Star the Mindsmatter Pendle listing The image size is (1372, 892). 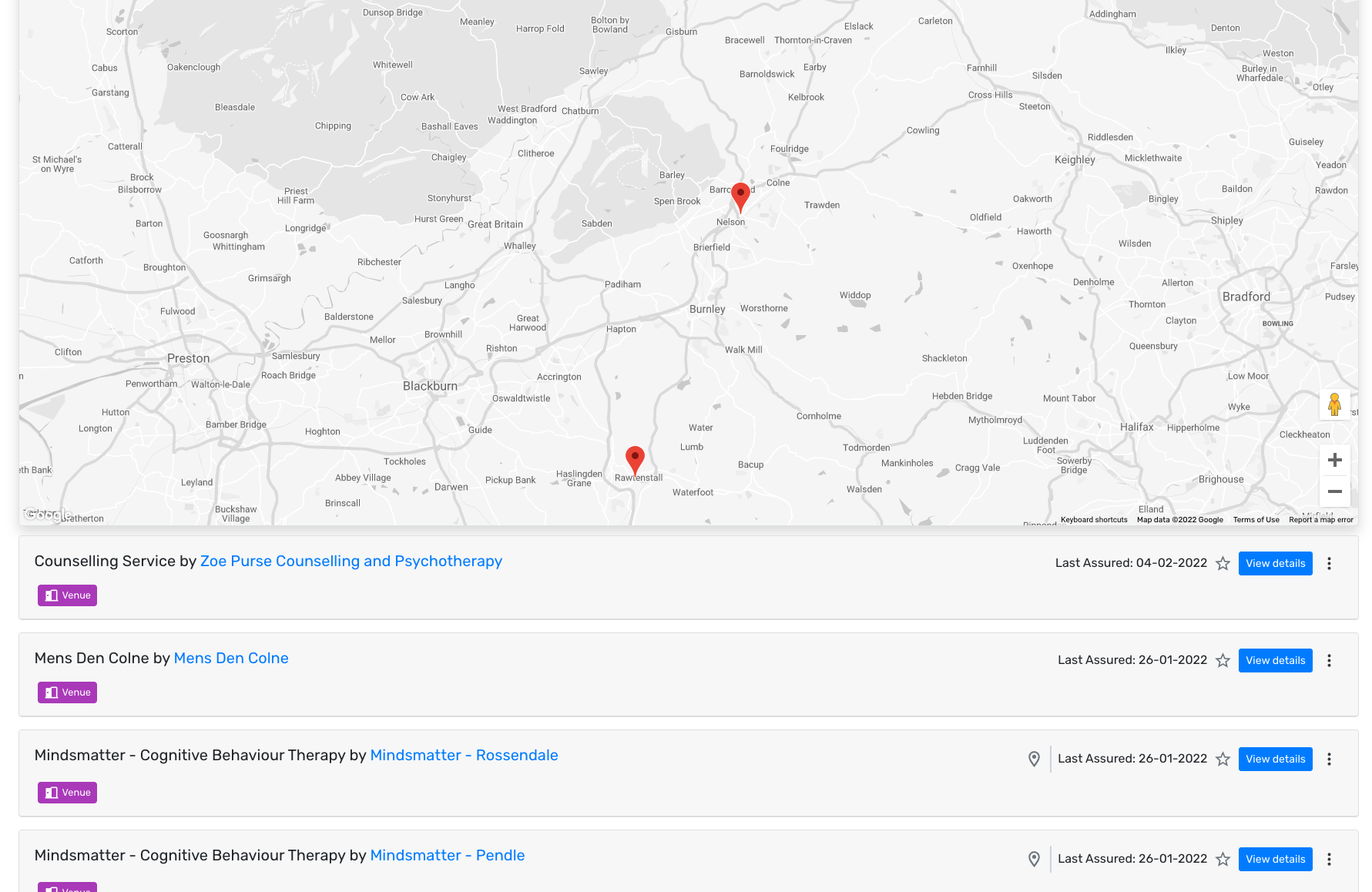[1223, 859]
